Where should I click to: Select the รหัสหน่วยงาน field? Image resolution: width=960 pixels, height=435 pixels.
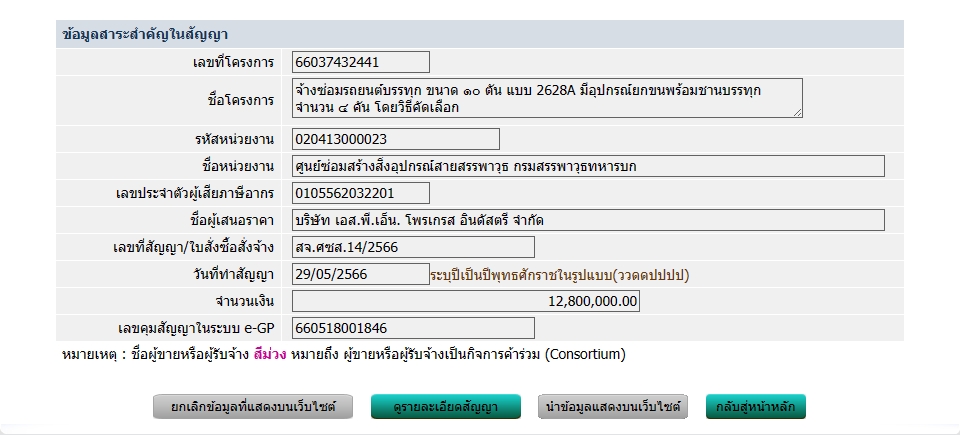point(396,139)
